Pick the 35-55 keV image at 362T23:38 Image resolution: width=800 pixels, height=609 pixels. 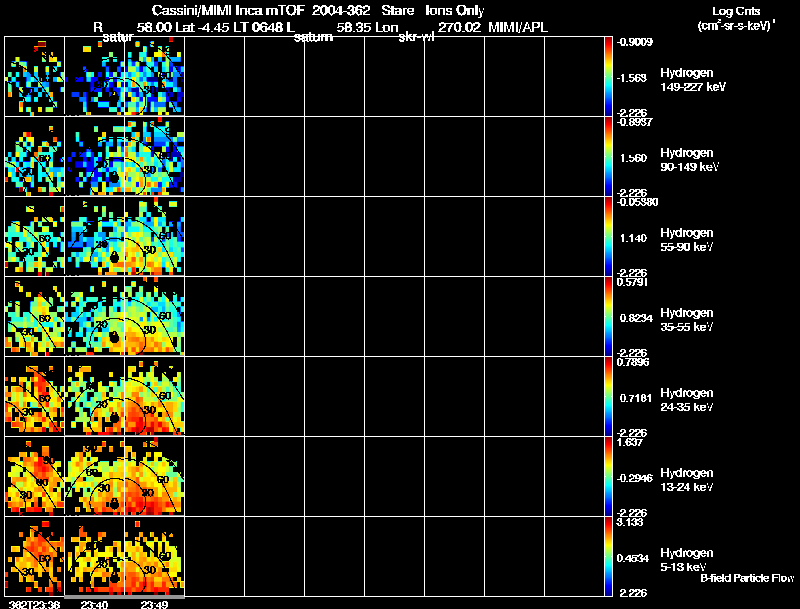click(x=35, y=316)
